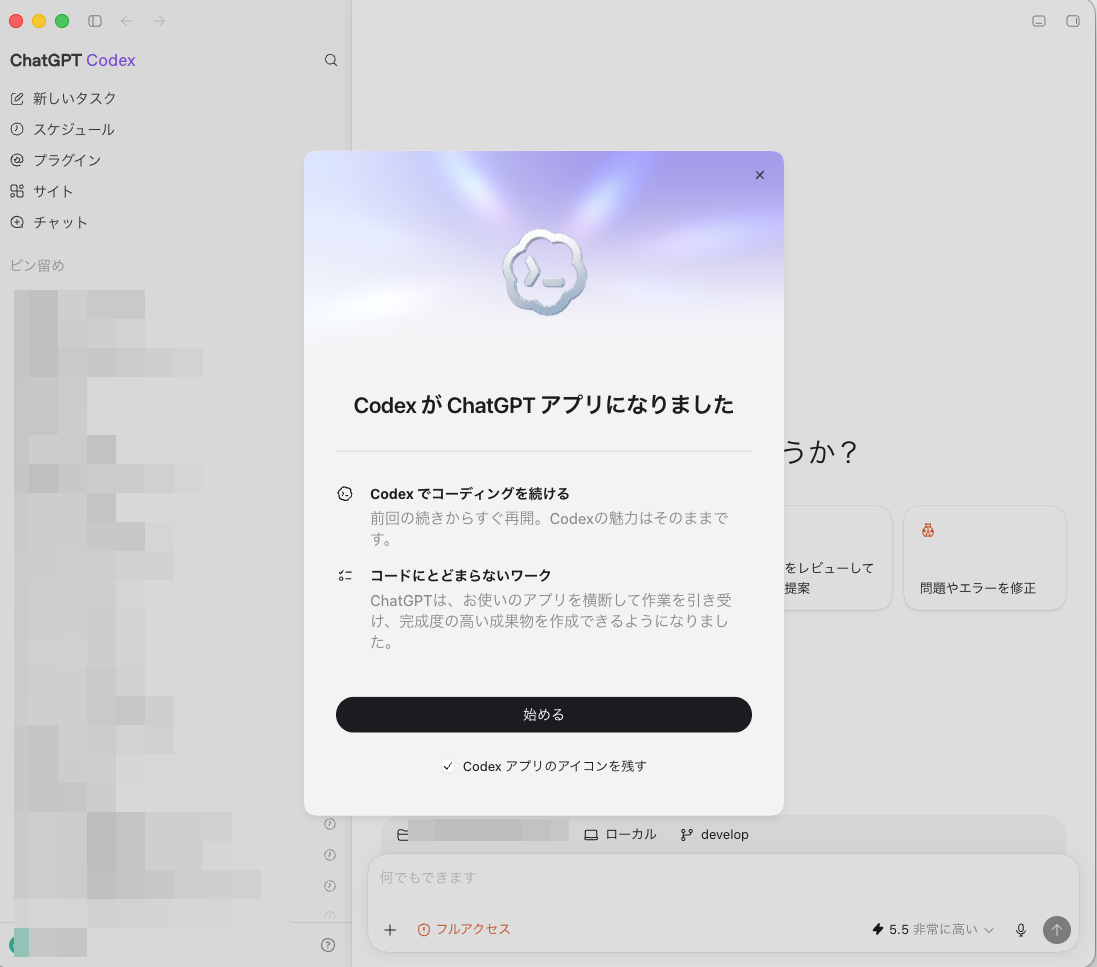Image resolution: width=1097 pixels, height=967 pixels.
Task: Click the chat bubble plus icon
Action: point(17,223)
